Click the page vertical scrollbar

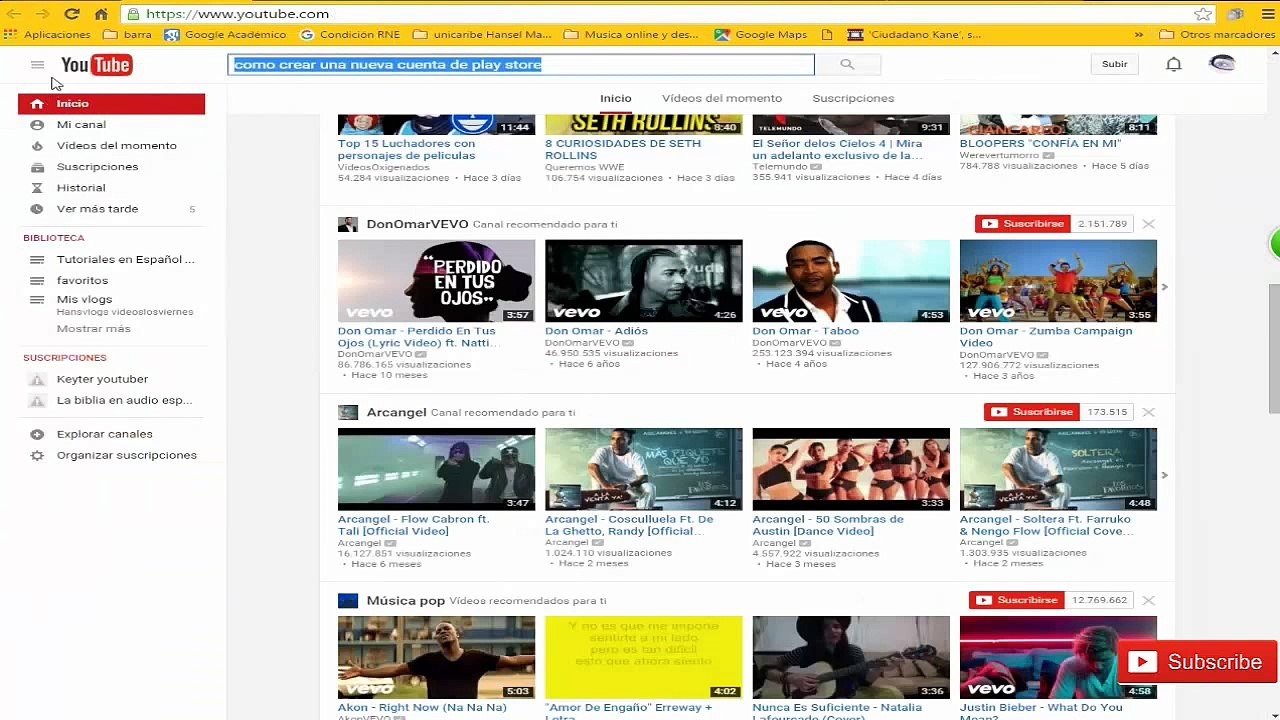tap(1273, 350)
